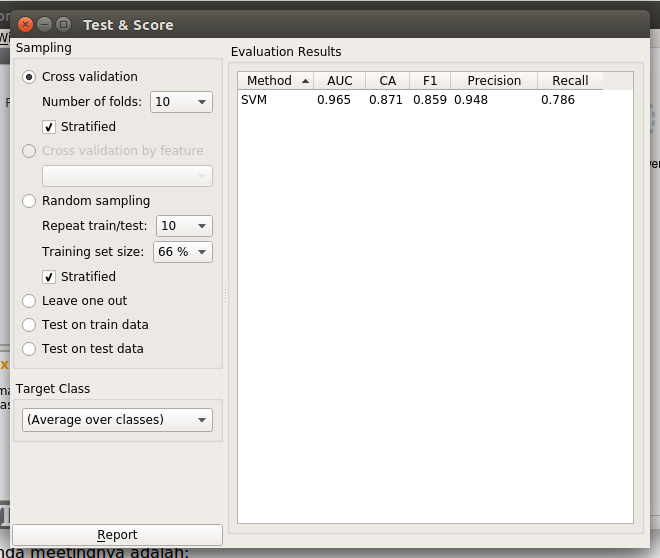Screen dimensions: 660x558
Task: Sort results by Method column header
Action: pyautogui.click(x=275, y=81)
